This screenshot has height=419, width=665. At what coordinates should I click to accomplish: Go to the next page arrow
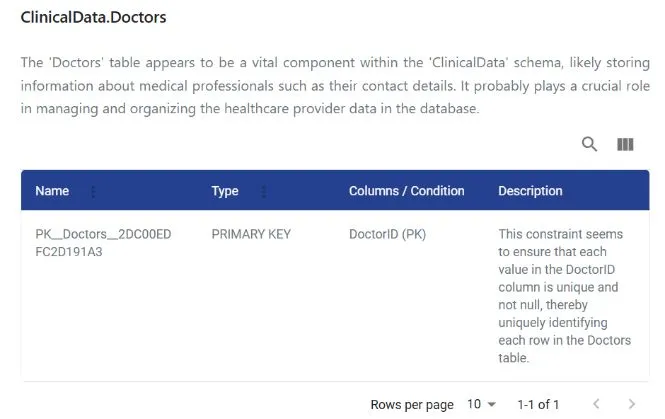point(631,404)
